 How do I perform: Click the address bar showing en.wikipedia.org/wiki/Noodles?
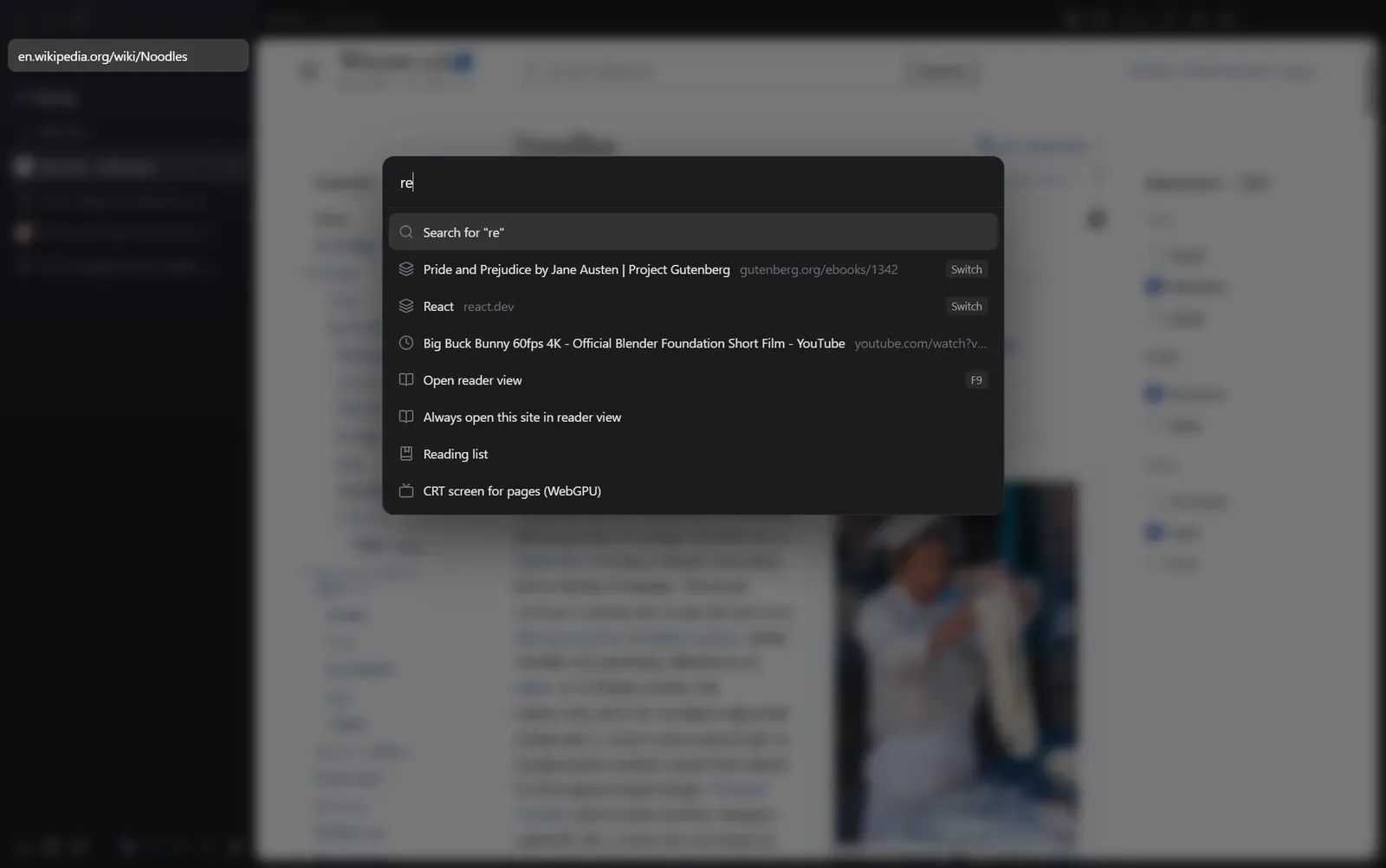(x=128, y=56)
